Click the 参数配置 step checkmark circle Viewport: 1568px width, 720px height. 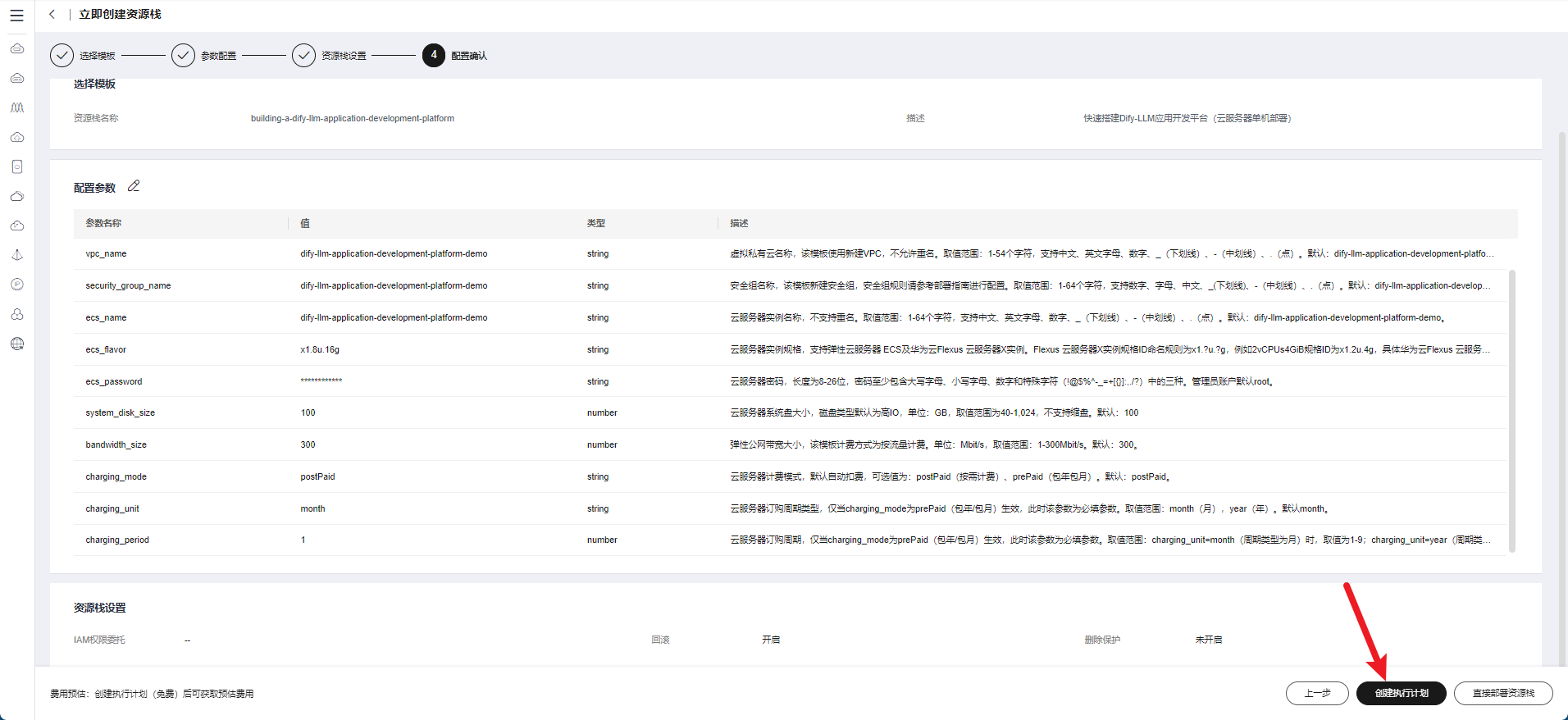183,55
